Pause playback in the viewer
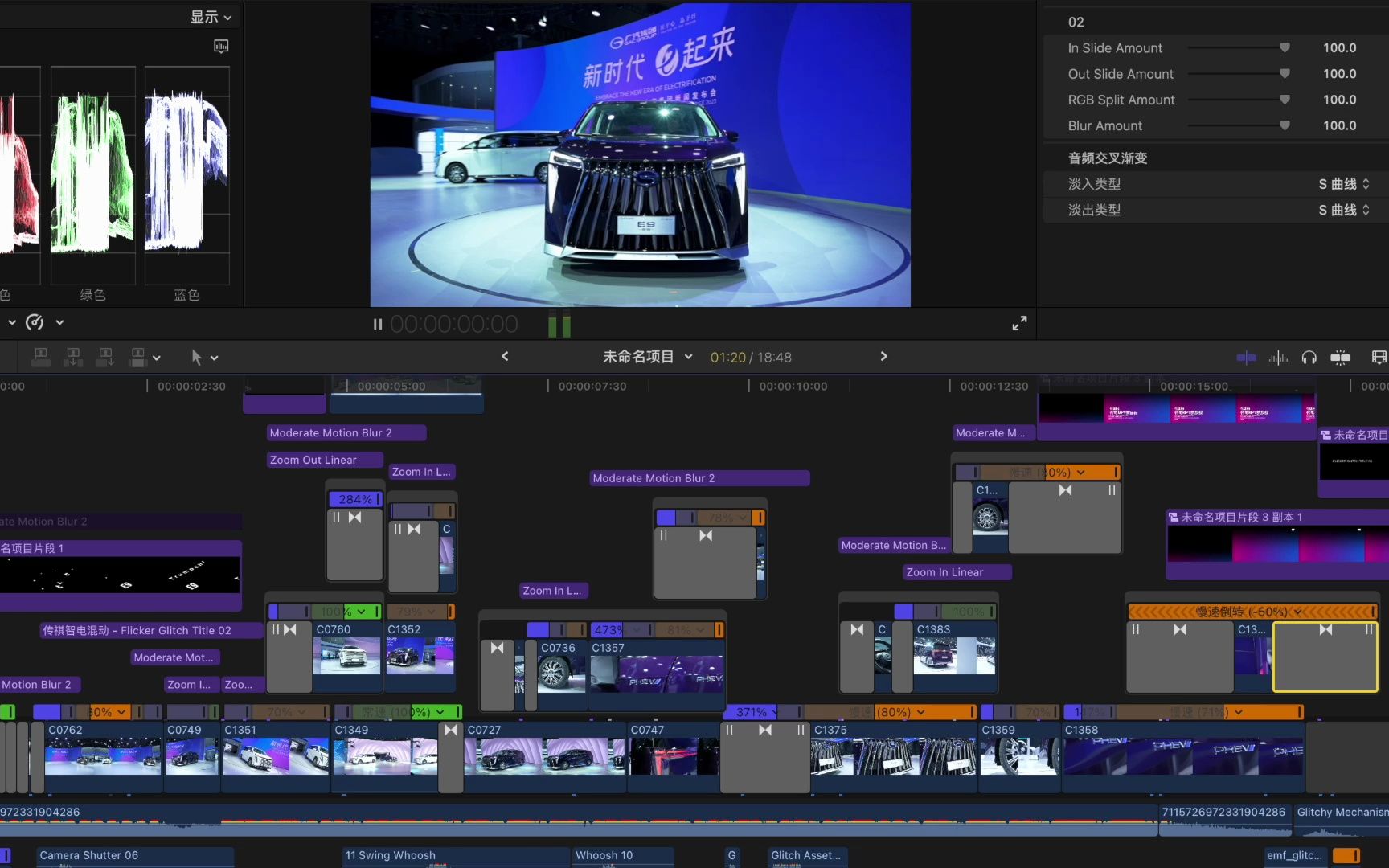 click(x=377, y=324)
